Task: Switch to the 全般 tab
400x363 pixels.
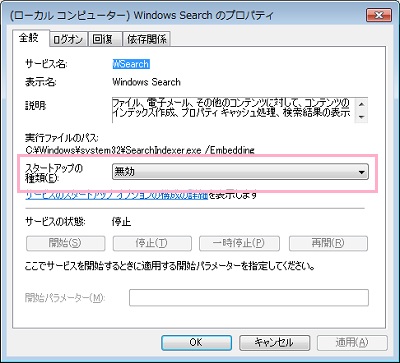Action: (x=31, y=37)
